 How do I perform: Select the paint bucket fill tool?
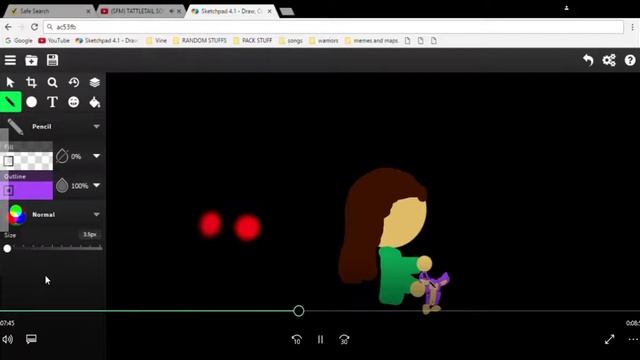pos(95,102)
